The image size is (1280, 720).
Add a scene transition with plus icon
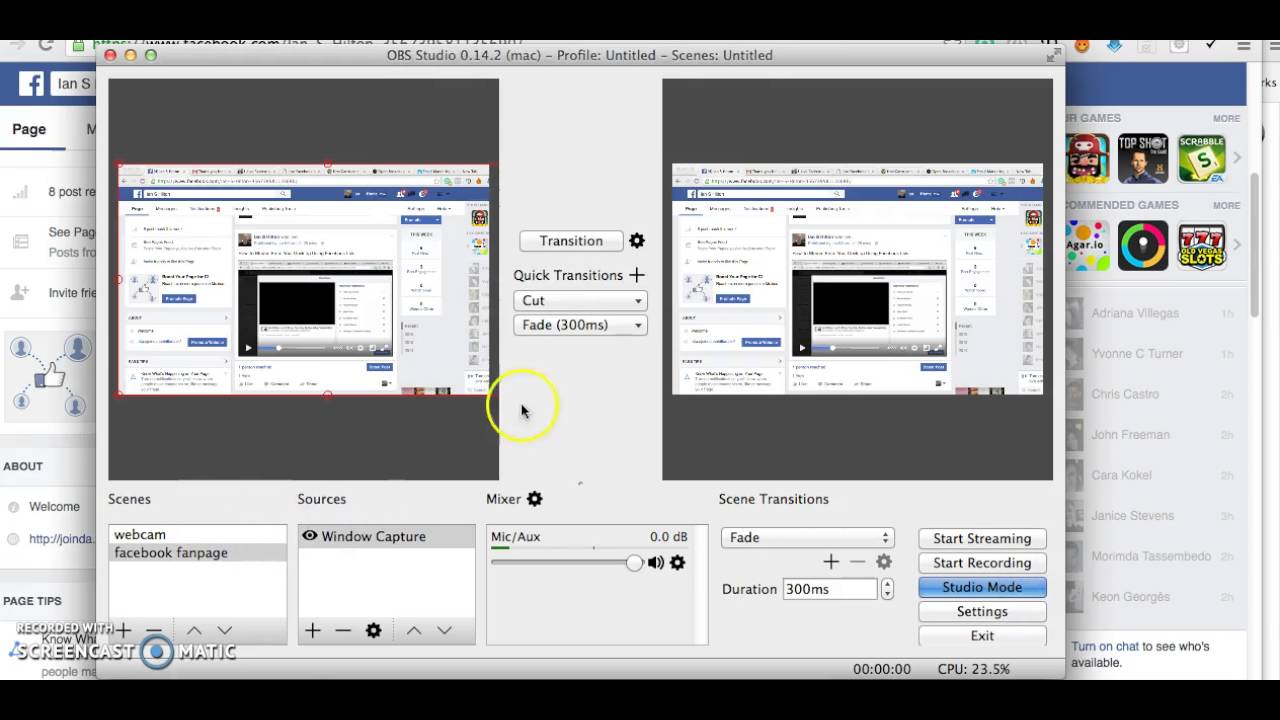[x=829, y=562]
